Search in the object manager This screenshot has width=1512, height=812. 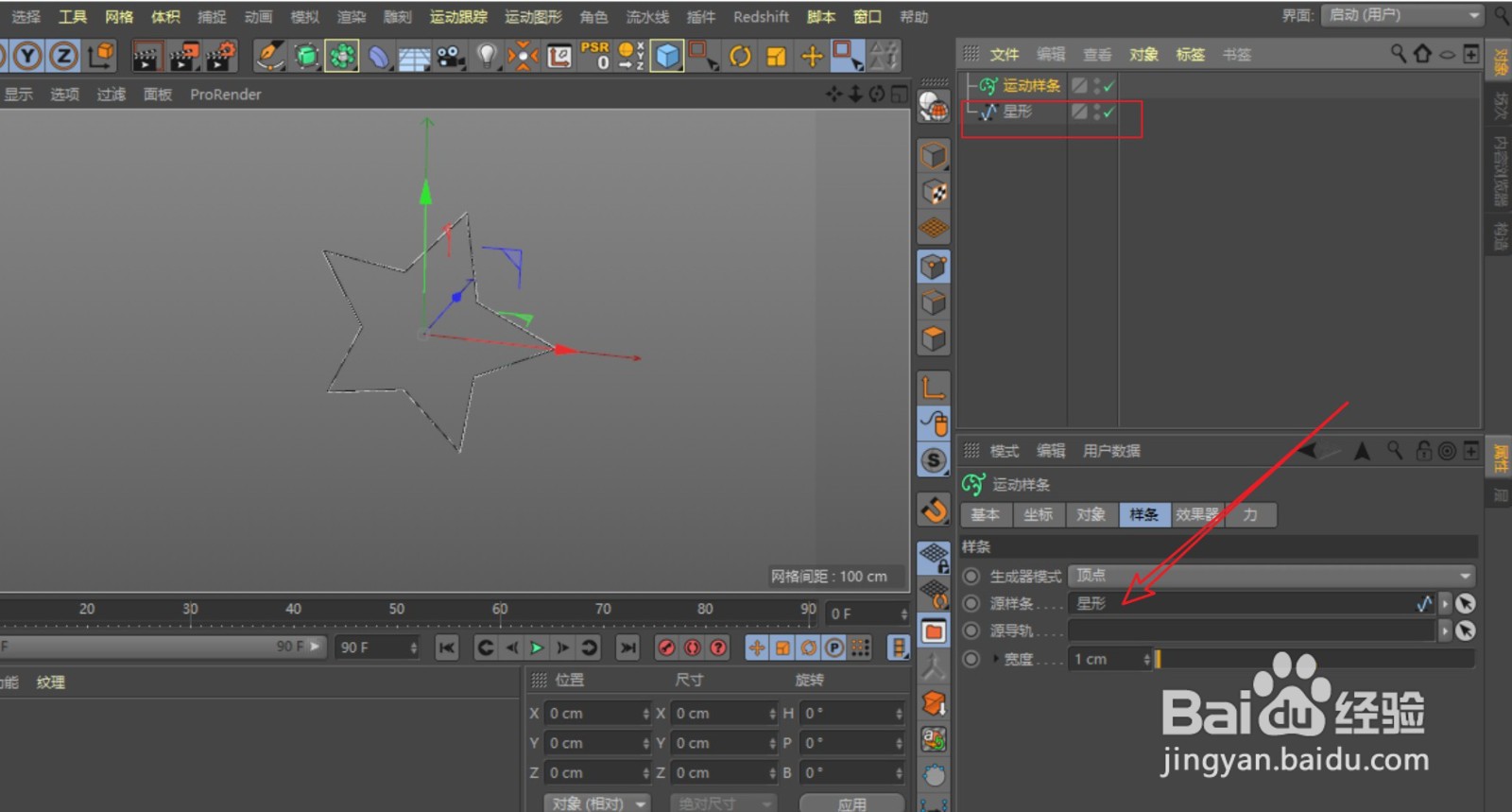coord(1398,54)
